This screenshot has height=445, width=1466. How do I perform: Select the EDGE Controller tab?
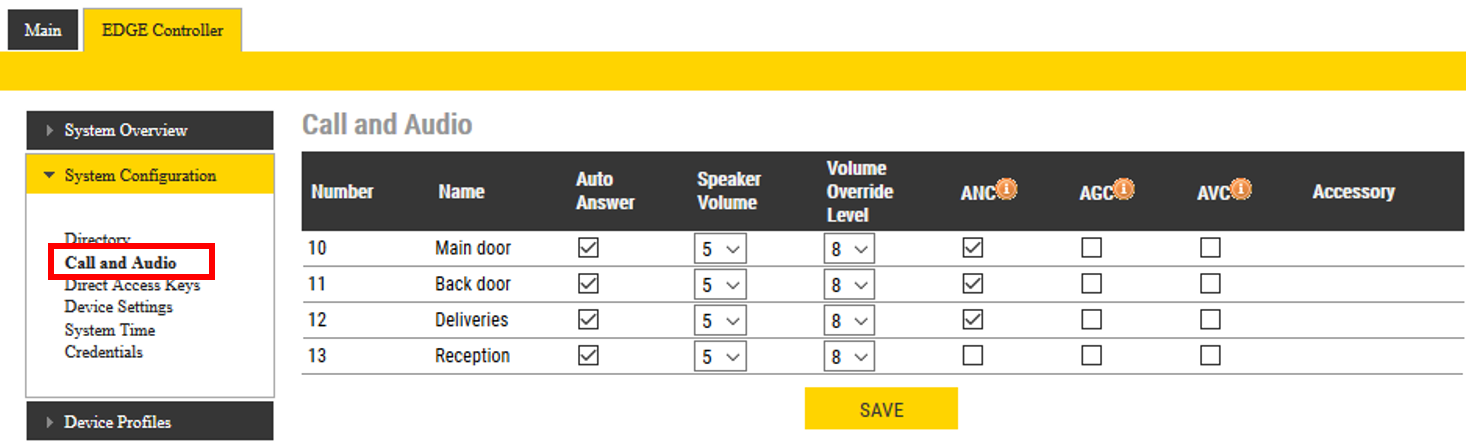pyautogui.click(x=162, y=30)
